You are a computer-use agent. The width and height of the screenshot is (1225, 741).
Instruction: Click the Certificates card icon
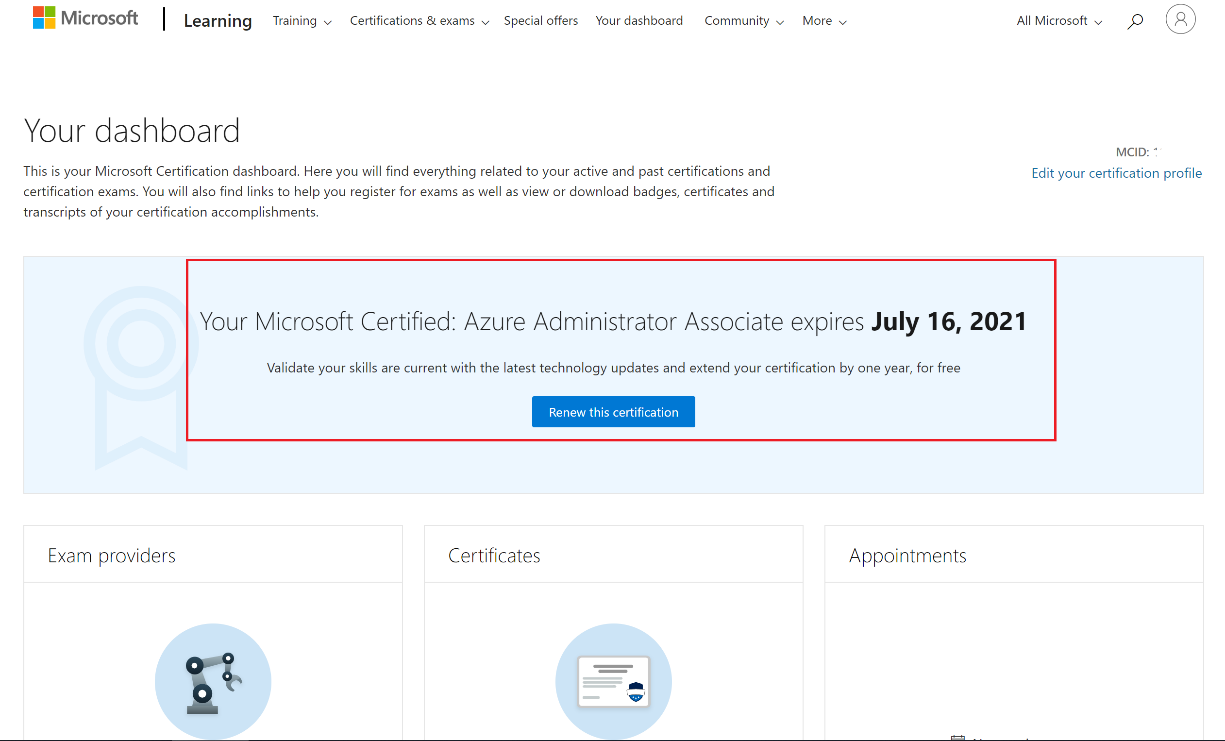coord(614,681)
